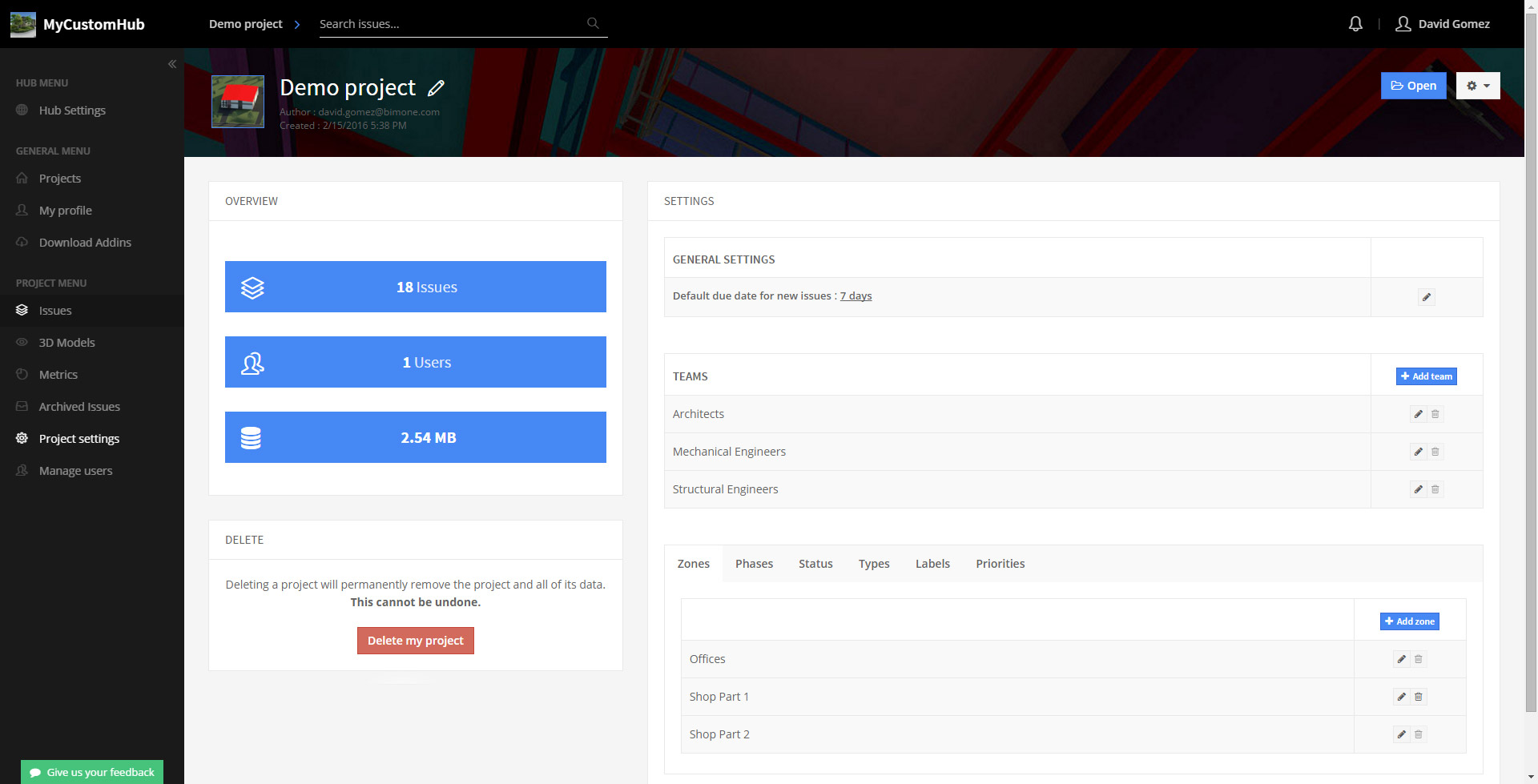Screen dimensions: 1538x784
Task: Click the 18 Issues overview tile
Action: point(416,287)
